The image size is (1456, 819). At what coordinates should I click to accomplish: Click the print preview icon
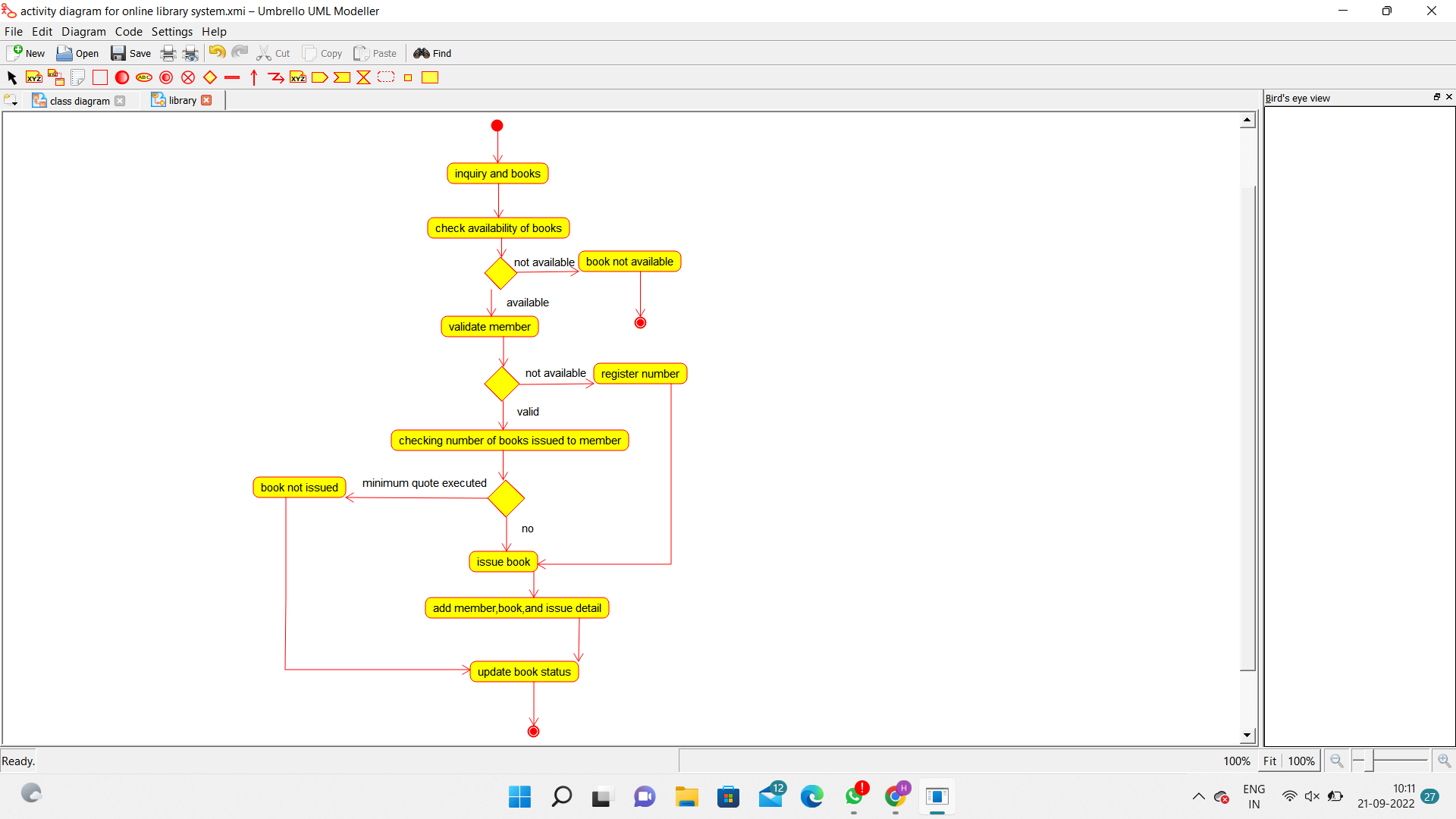coord(190,53)
